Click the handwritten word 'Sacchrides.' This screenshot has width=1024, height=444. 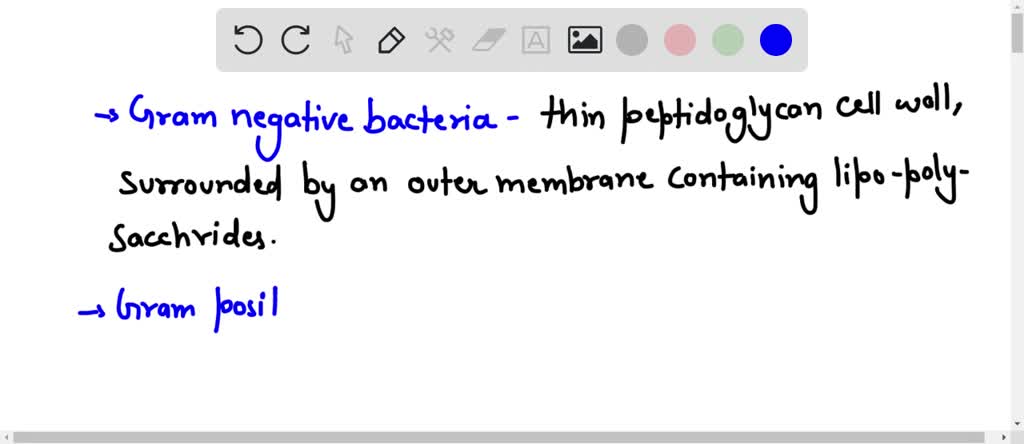pos(193,236)
